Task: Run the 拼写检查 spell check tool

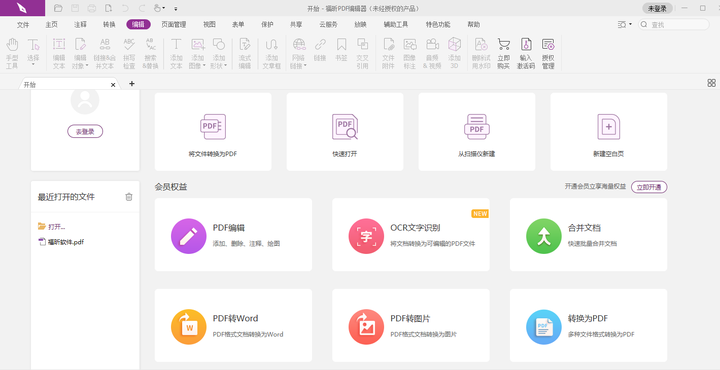Action: 129,53
